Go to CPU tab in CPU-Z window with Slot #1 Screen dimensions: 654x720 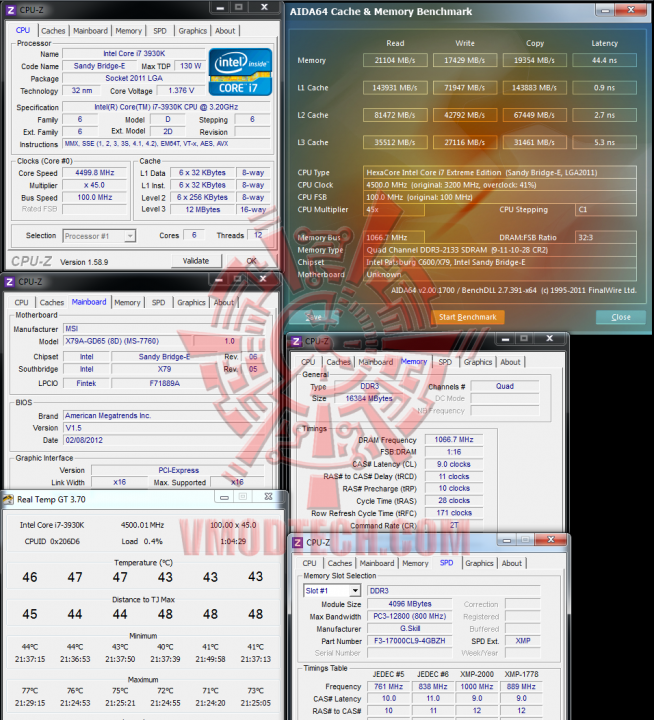pyautogui.click(x=309, y=563)
